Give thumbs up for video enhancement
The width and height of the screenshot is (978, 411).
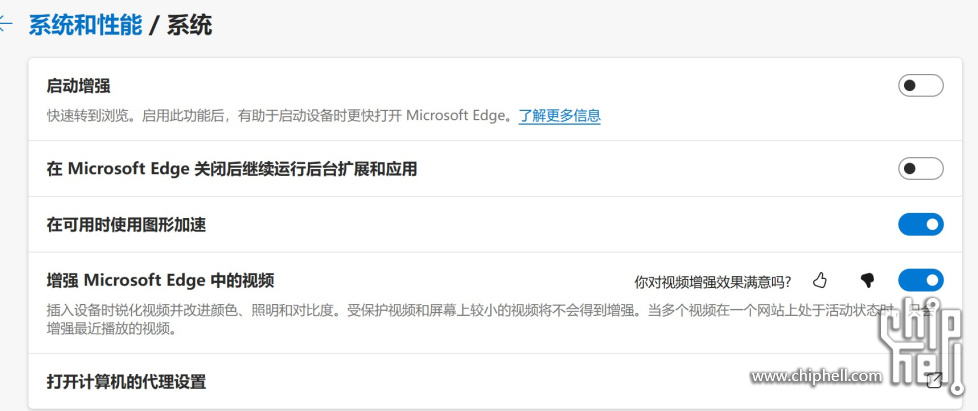pyautogui.click(x=820, y=281)
